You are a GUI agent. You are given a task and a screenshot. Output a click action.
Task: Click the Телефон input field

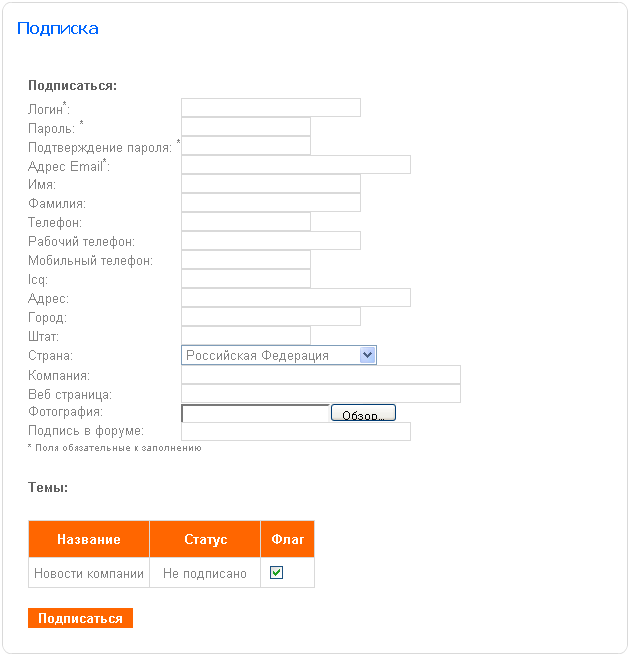(245, 222)
